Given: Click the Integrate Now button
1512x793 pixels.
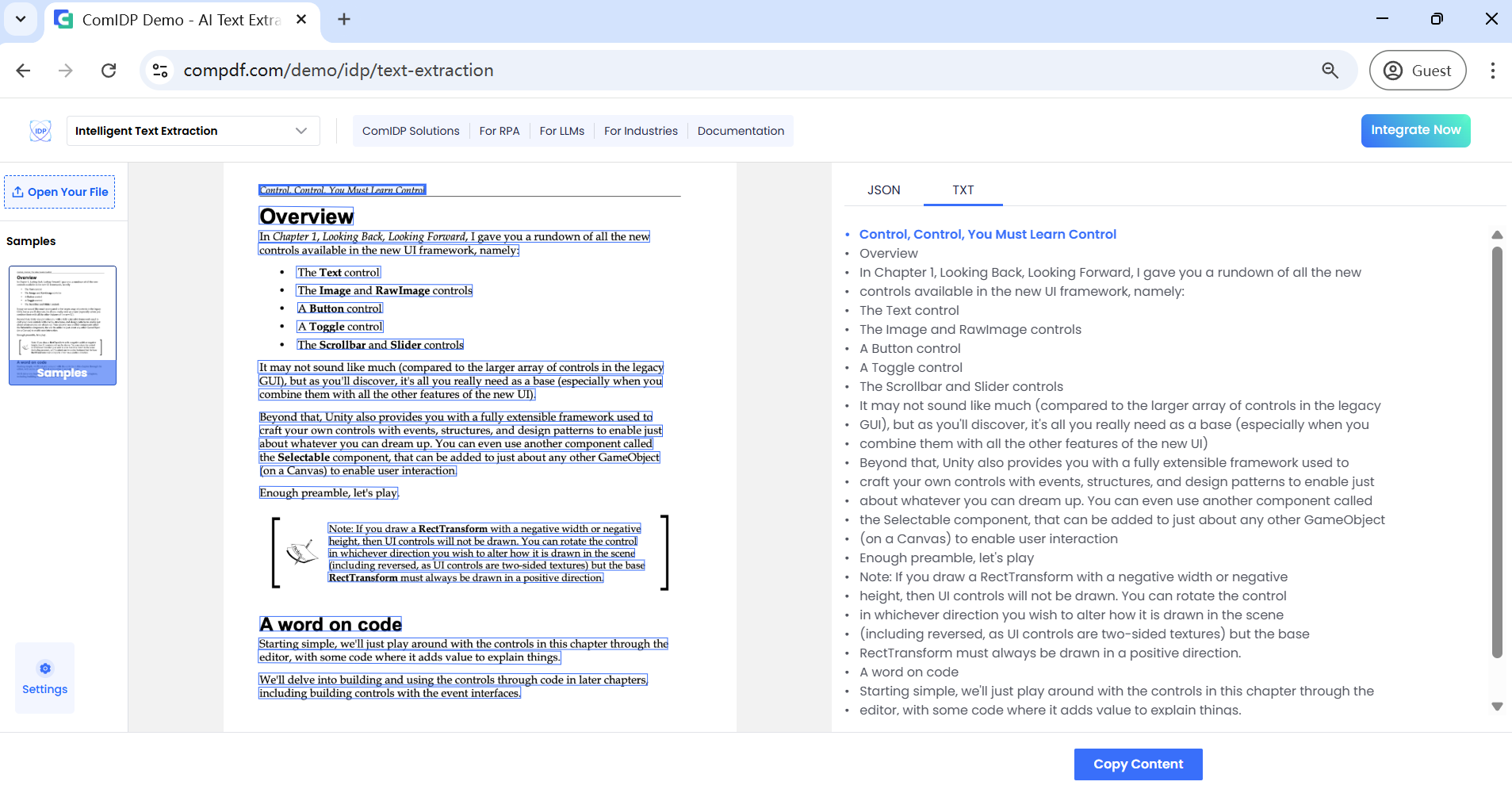Looking at the screenshot, I should point(1415,131).
